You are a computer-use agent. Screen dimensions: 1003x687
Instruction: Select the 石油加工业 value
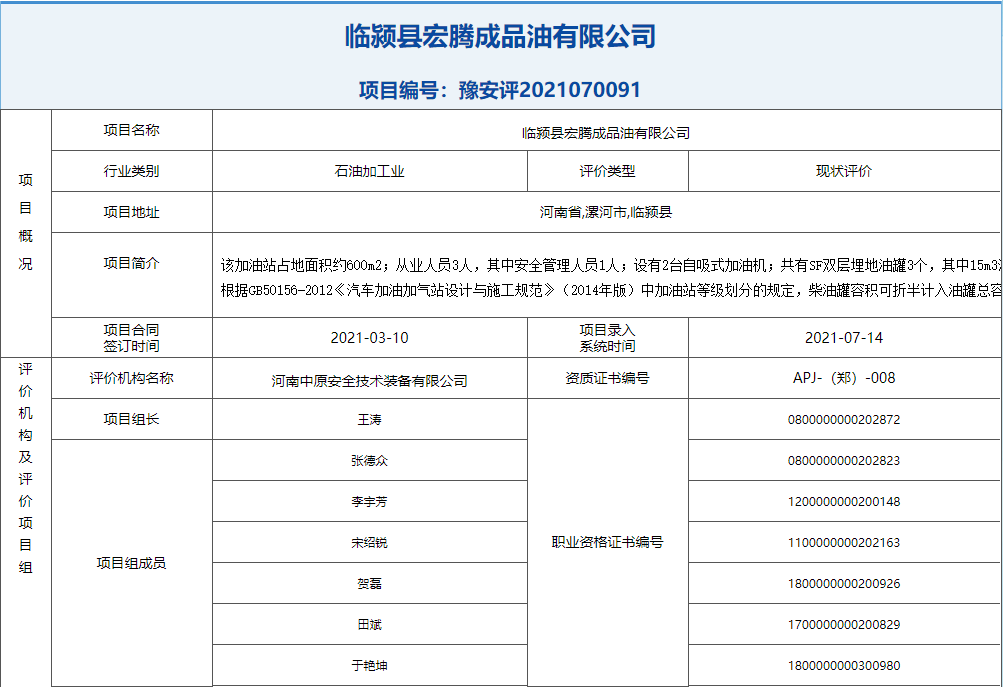click(369, 171)
